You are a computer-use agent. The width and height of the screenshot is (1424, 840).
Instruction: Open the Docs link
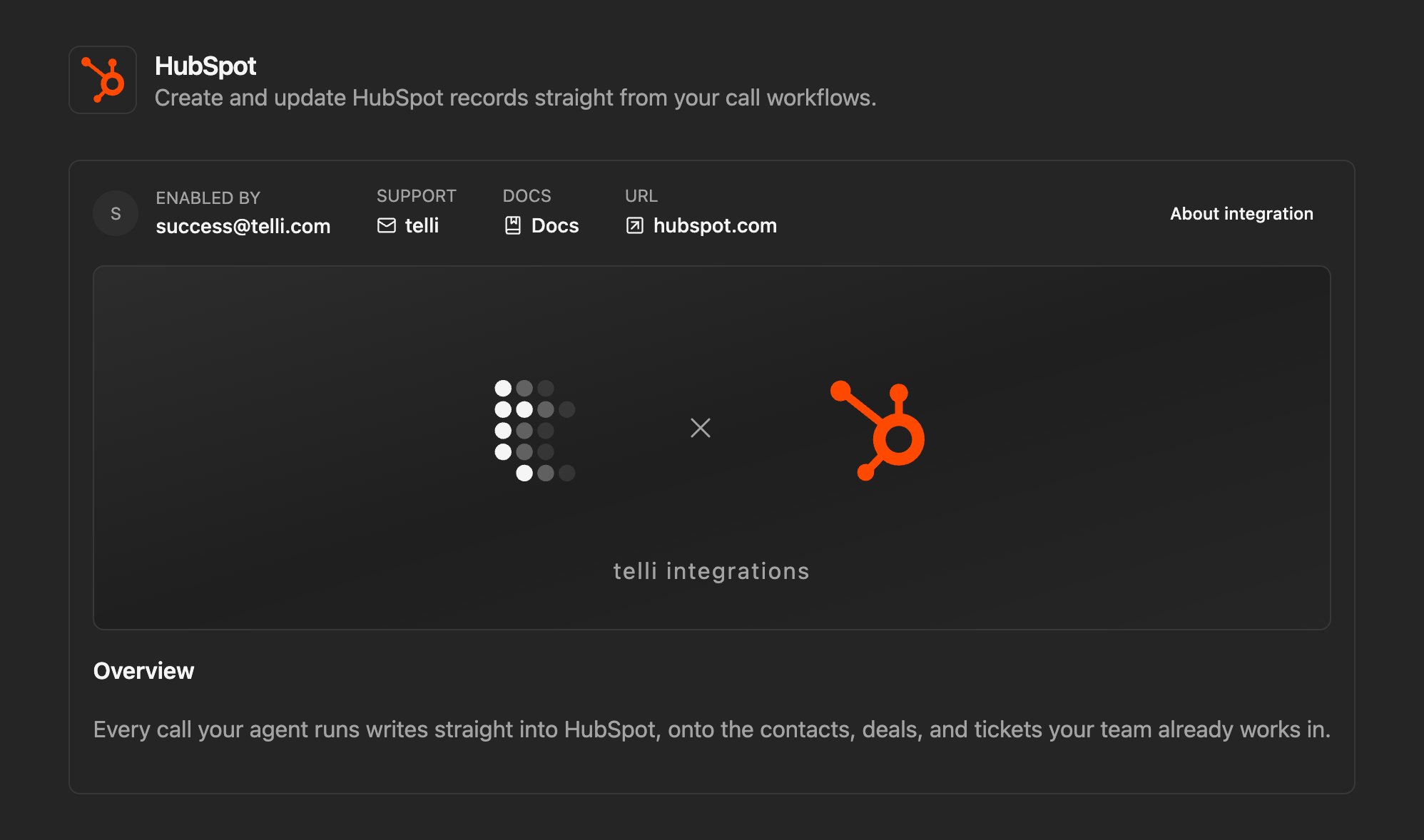tap(541, 225)
